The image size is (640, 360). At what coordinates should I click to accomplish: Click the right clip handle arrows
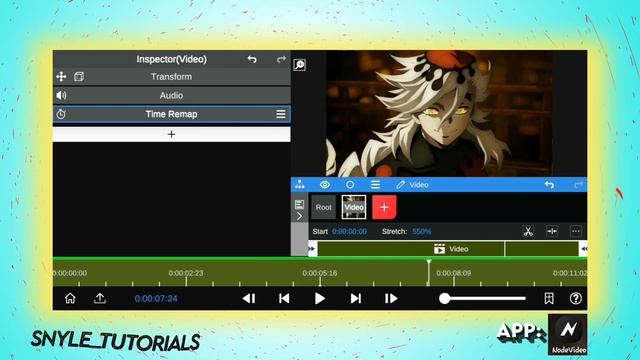coord(584,249)
